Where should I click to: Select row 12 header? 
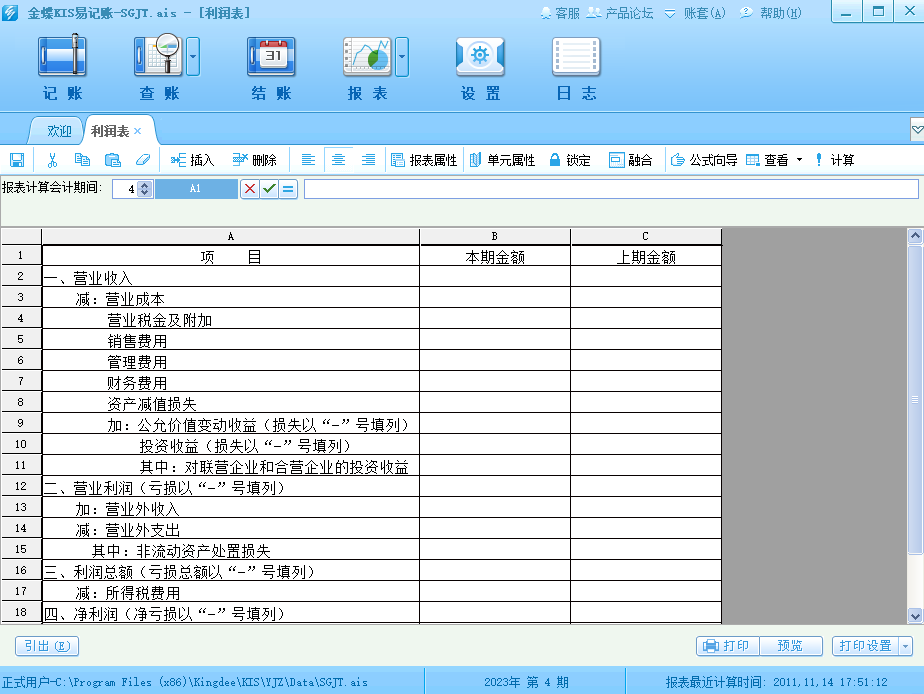point(21,486)
